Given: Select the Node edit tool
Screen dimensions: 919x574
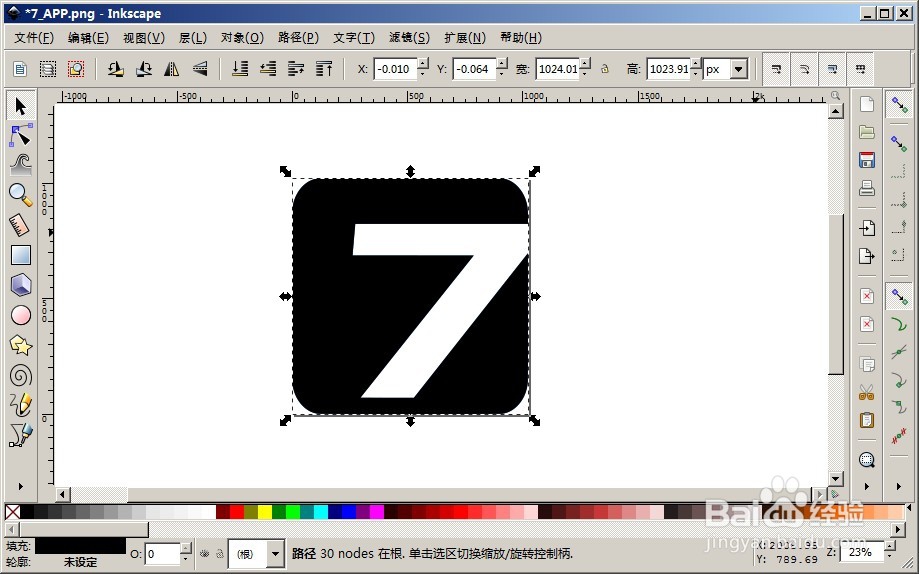Looking at the screenshot, I should pos(21,136).
